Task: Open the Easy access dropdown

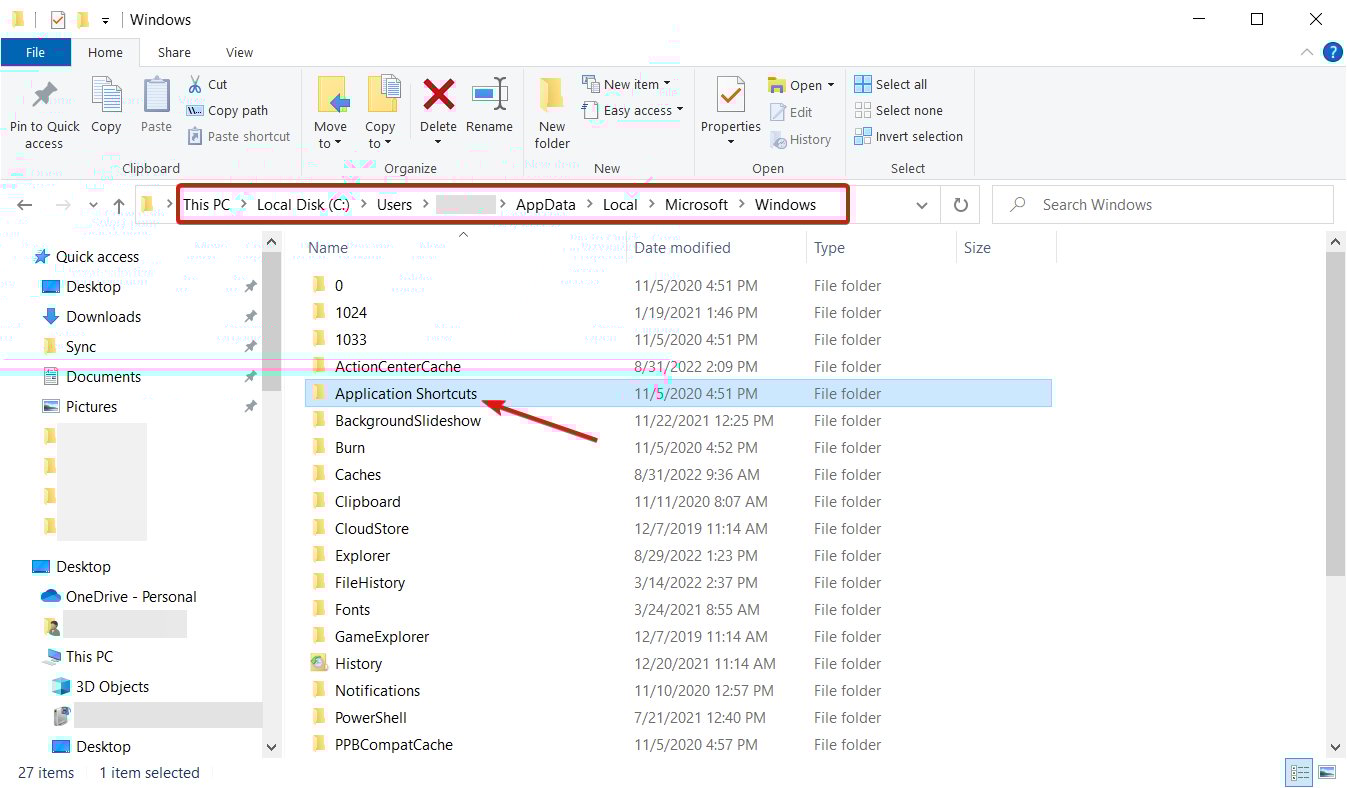Action: (x=632, y=110)
